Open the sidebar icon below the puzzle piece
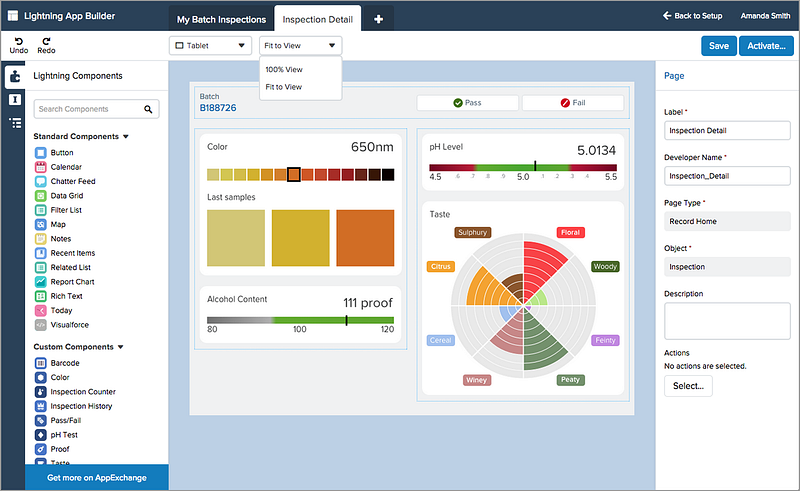Screen dimensions: 800x491 tap(15, 100)
